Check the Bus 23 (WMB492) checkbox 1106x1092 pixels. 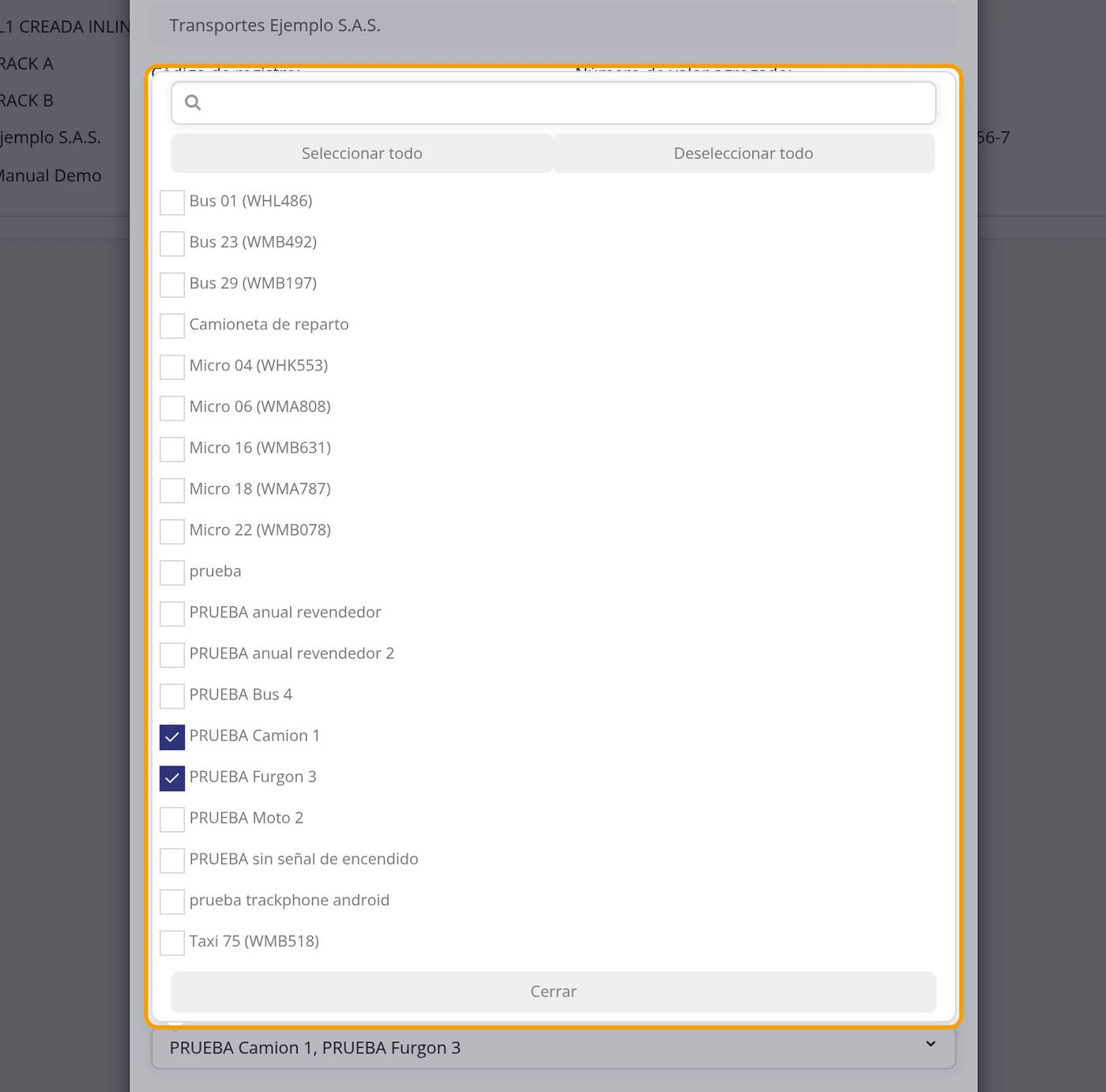[x=172, y=243]
